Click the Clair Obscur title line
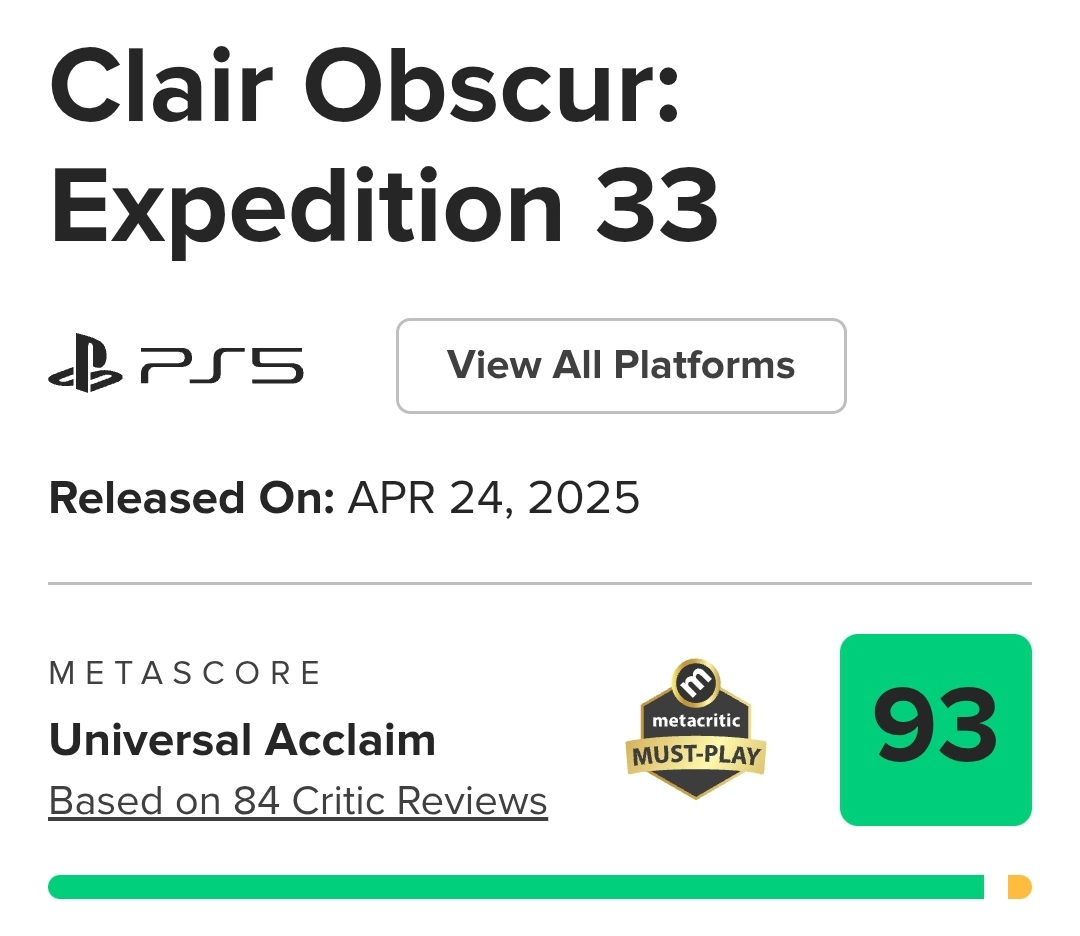 pyautogui.click(x=365, y=86)
